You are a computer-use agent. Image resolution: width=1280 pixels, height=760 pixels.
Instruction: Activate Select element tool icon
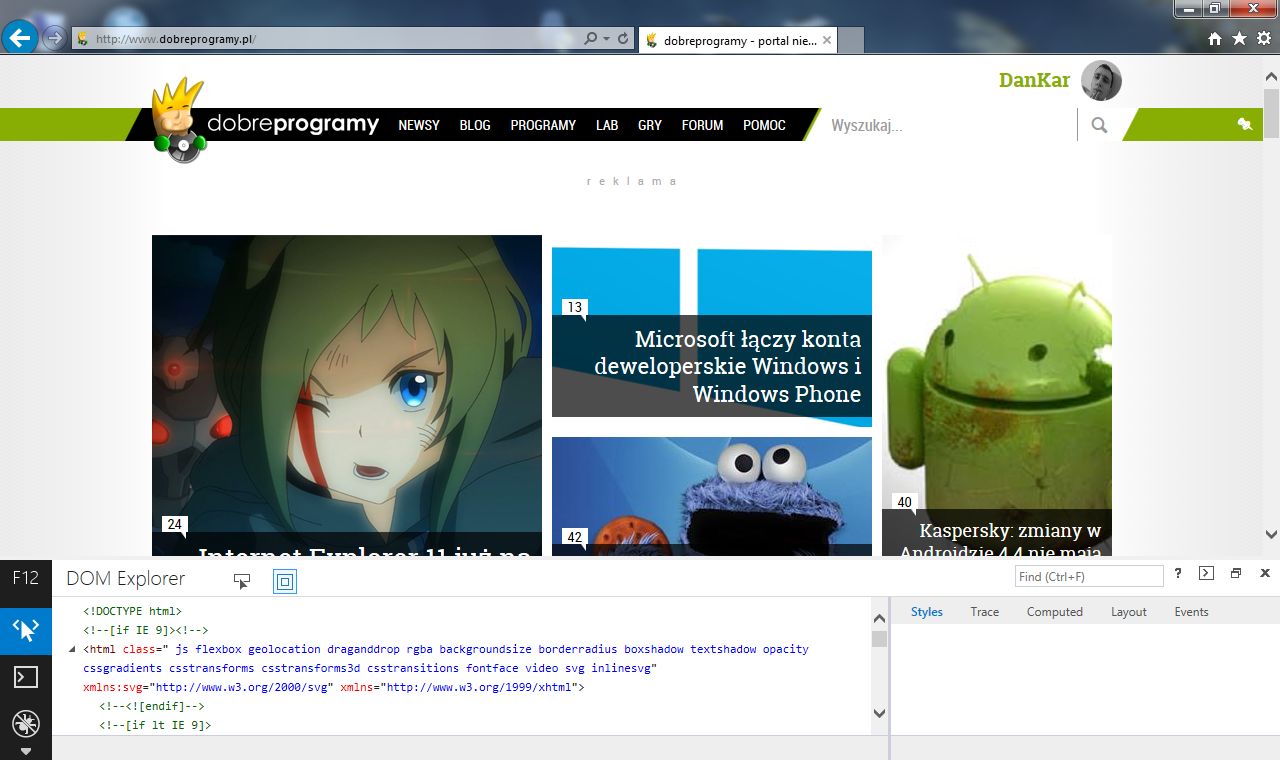[242, 580]
